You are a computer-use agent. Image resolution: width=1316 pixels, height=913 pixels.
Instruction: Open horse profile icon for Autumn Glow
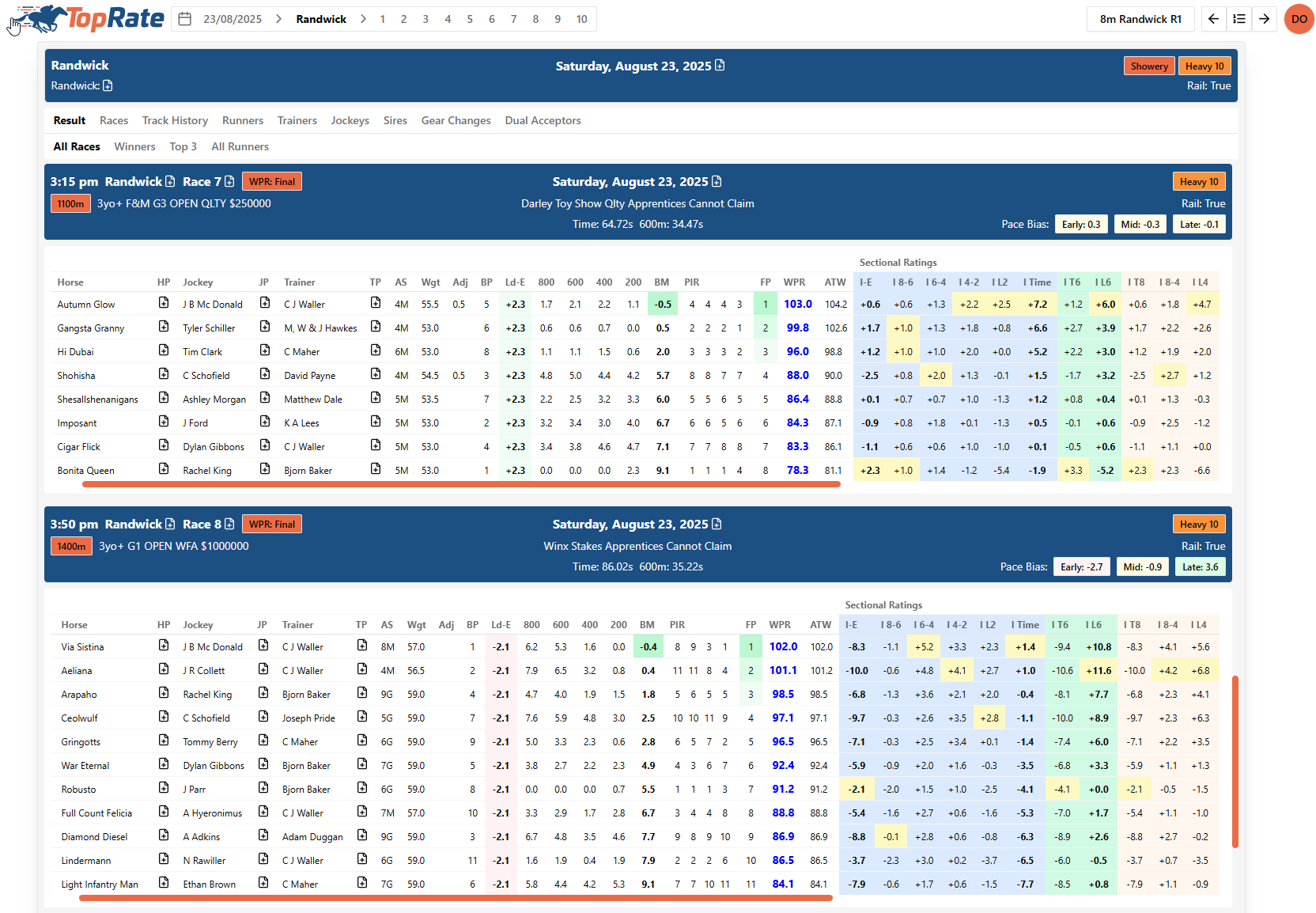[x=164, y=303]
